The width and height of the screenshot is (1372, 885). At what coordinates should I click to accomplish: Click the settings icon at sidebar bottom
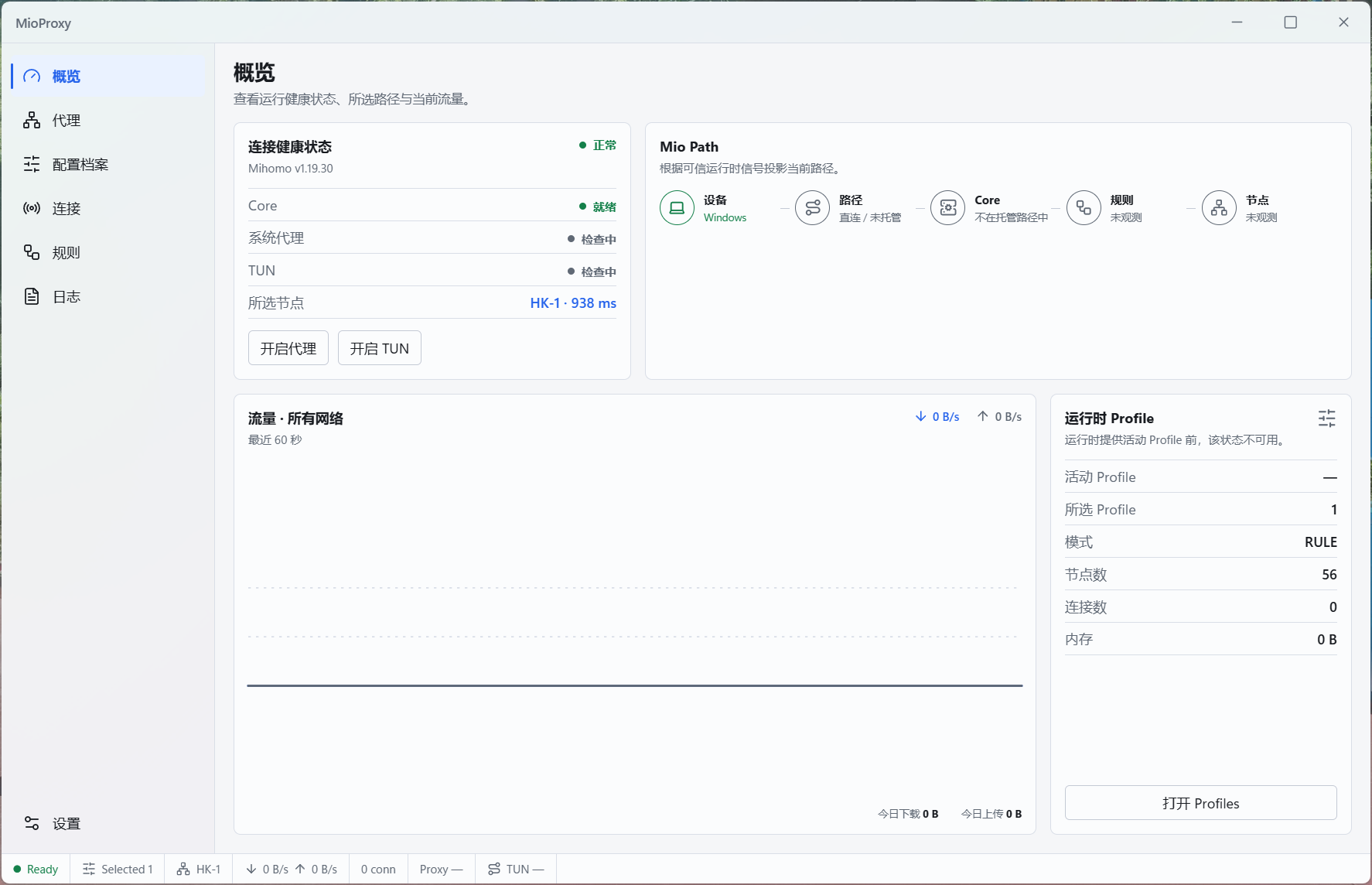32,823
